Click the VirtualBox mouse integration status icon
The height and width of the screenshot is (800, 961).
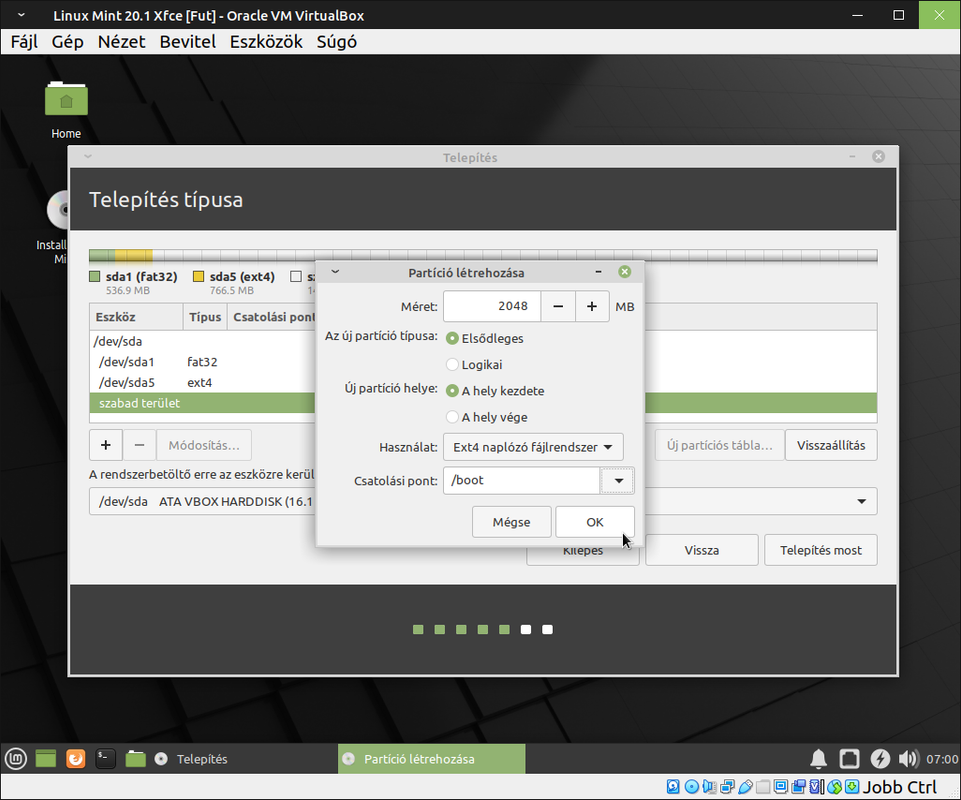[x=834, y=787]
